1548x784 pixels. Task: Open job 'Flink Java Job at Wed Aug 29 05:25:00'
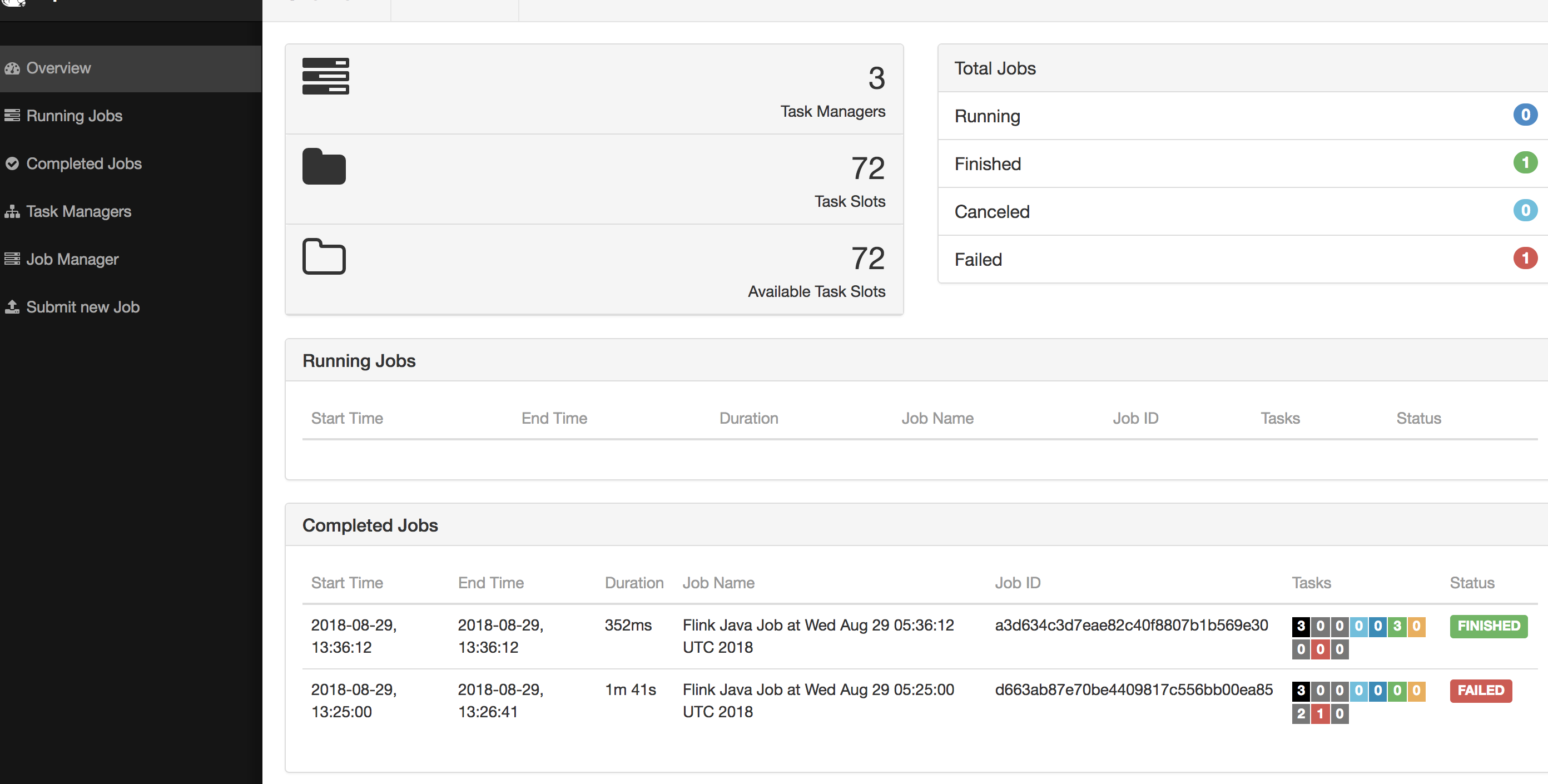click(818, 701)
